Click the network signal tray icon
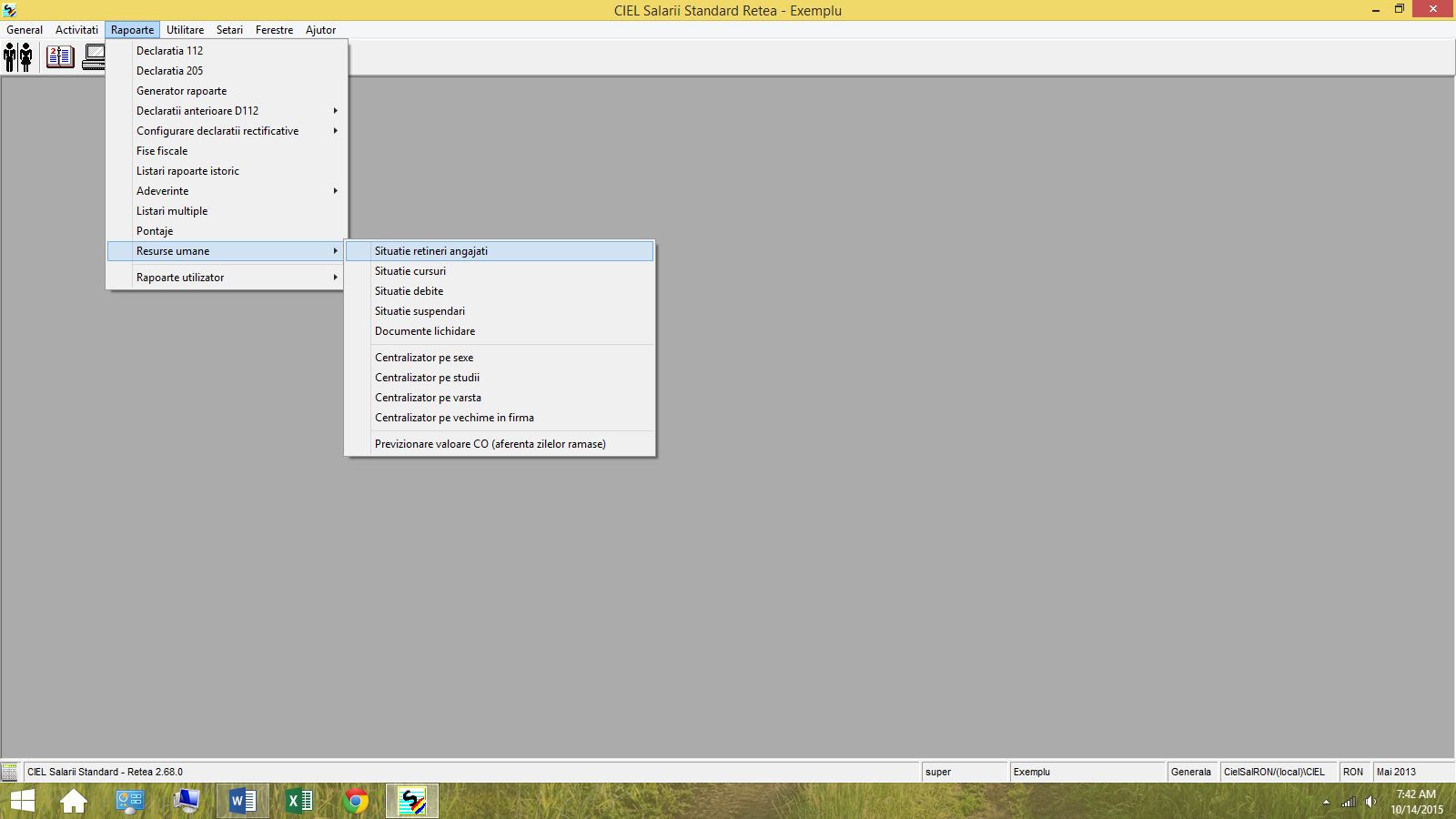1456x819 pixels. [1349, 802]
